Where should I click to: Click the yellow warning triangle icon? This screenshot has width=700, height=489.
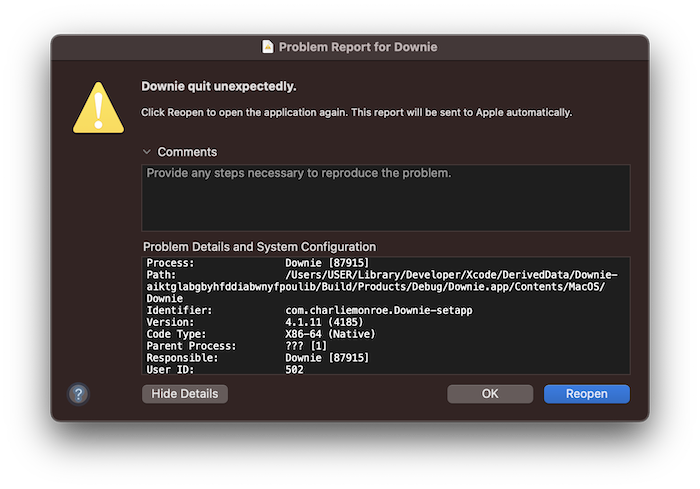click(x=98, y=108)
